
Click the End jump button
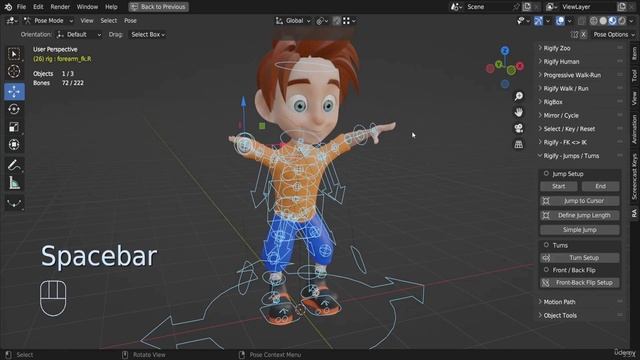(x=600, y=187)
